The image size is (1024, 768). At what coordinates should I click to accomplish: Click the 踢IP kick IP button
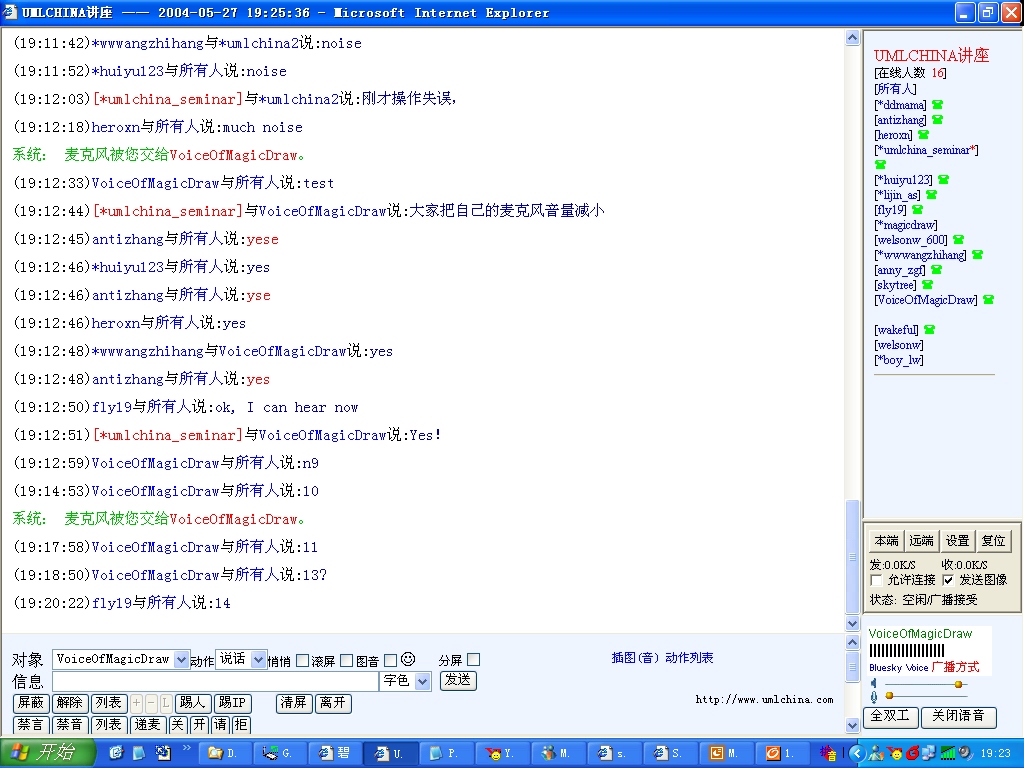click(232, 703)
